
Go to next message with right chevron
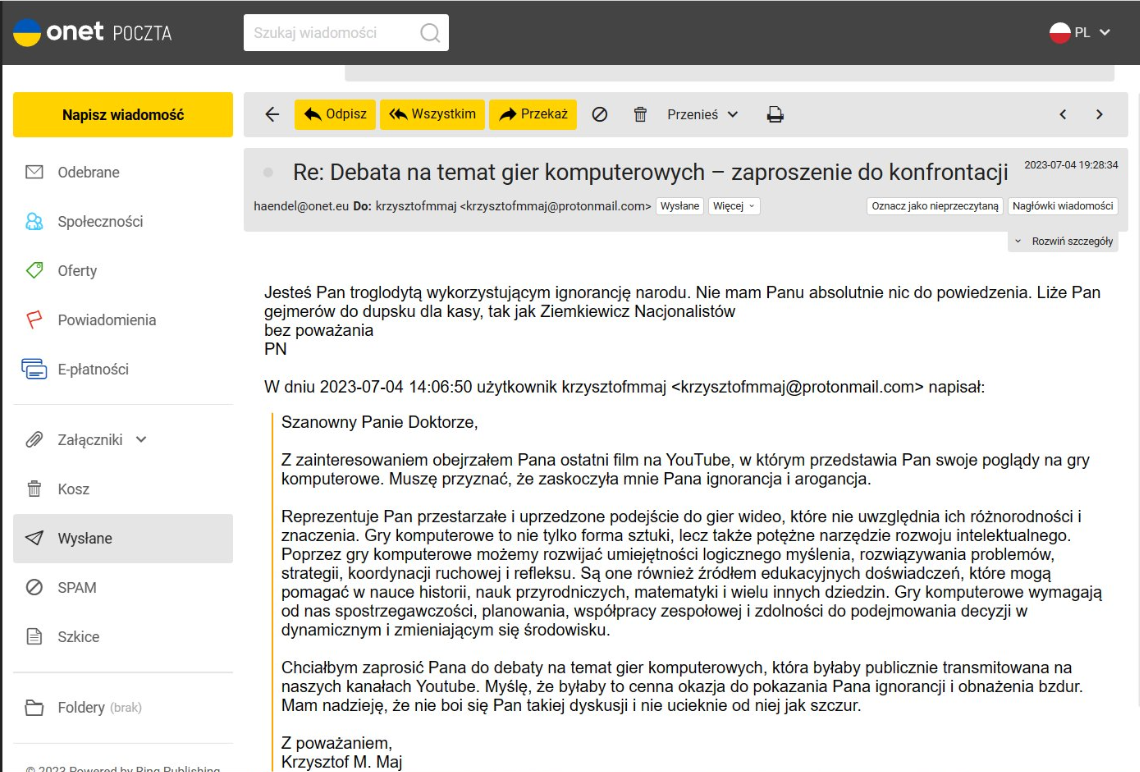(x=1099, y=115)
